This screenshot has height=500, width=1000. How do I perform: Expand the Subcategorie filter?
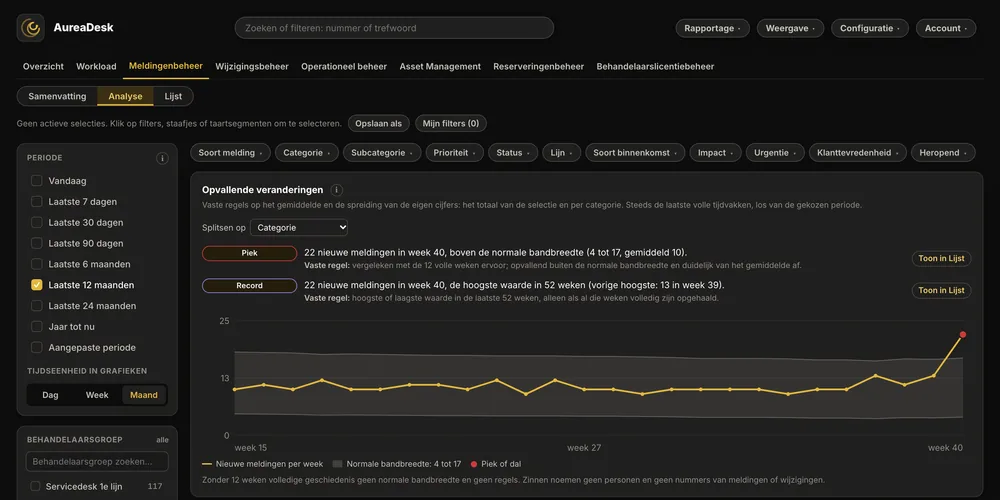(x=382, y=153)
